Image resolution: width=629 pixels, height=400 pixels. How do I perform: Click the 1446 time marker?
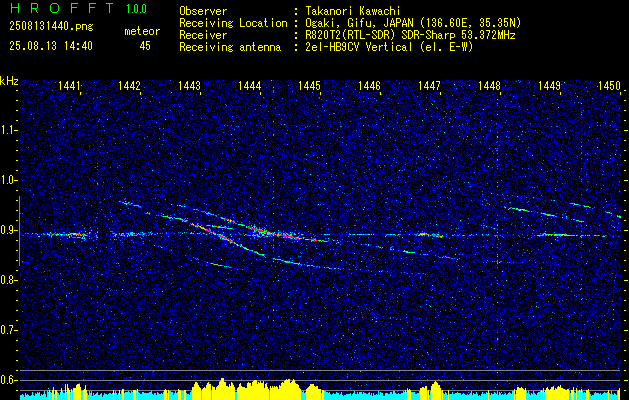tap(369, 86)
